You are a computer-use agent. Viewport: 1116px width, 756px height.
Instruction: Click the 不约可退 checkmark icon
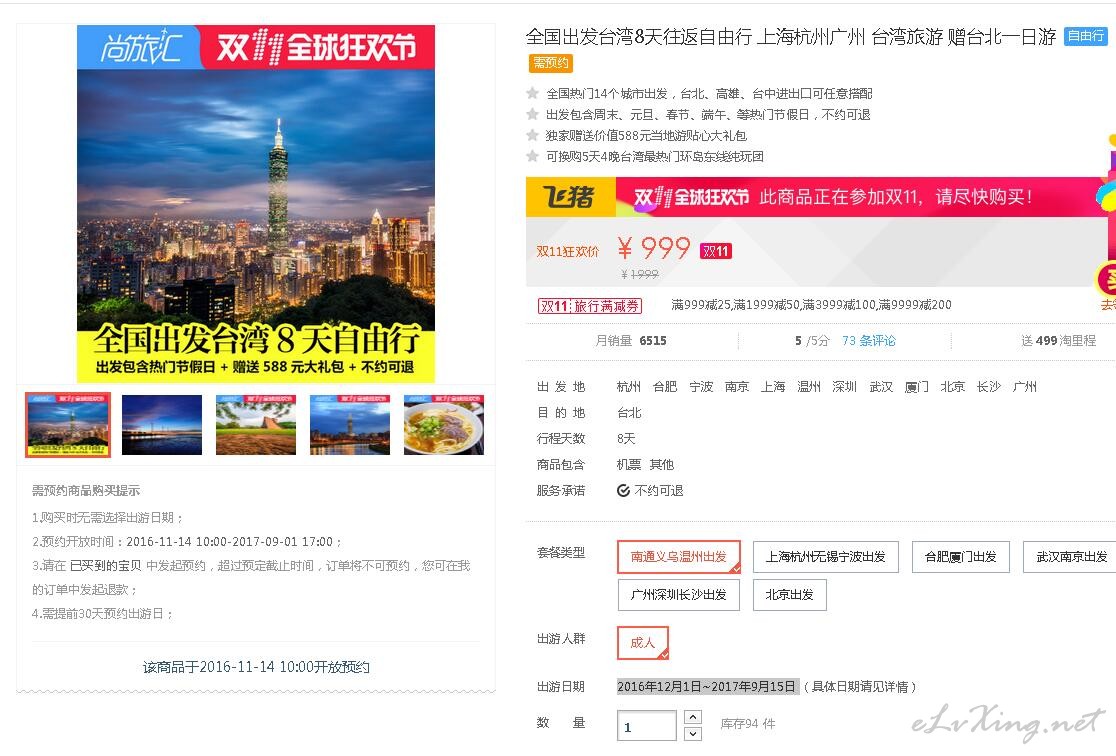tap(623, 490)
